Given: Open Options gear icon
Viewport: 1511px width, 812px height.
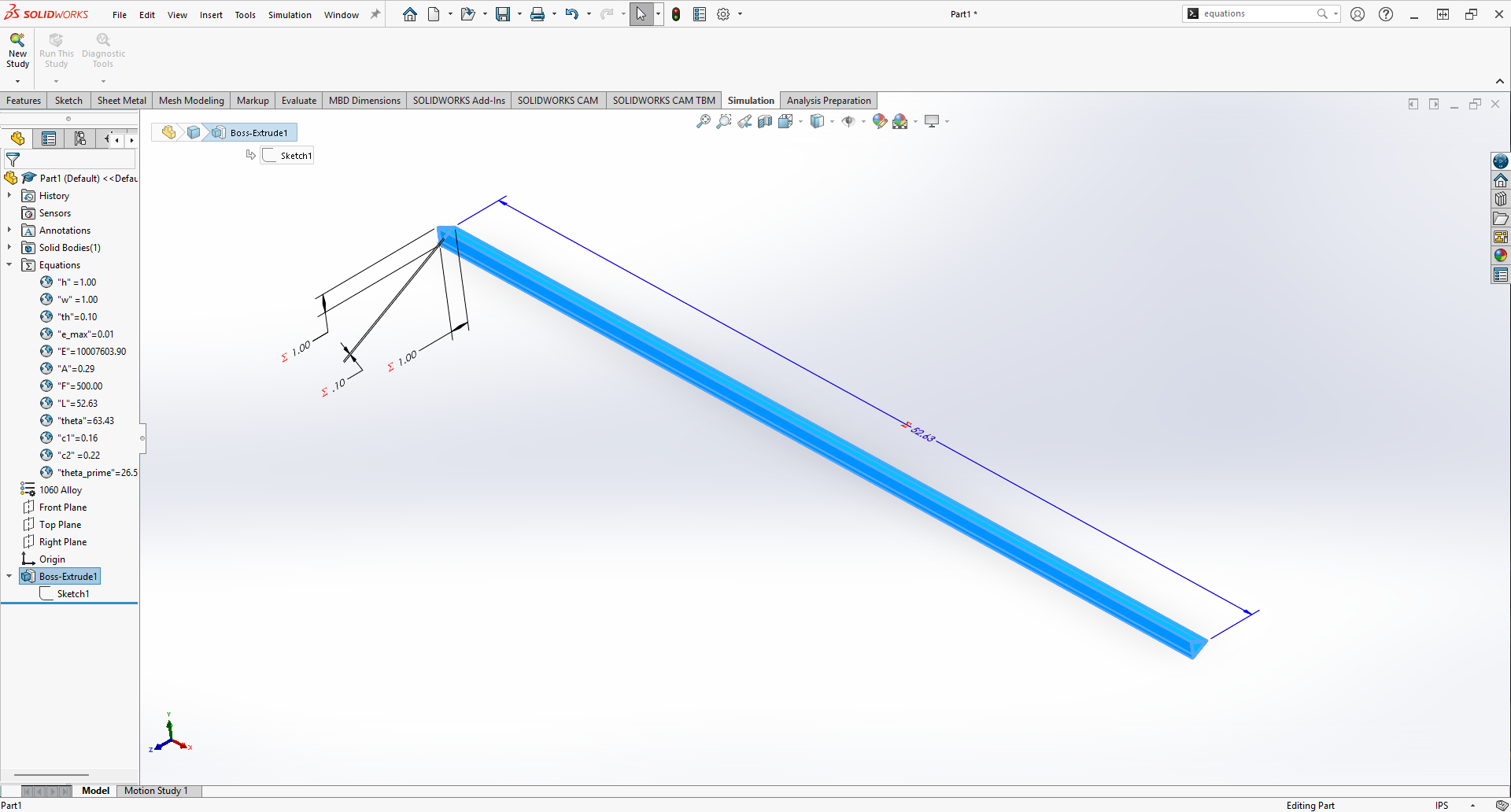Looking at the screenshot, I should 723,14.
